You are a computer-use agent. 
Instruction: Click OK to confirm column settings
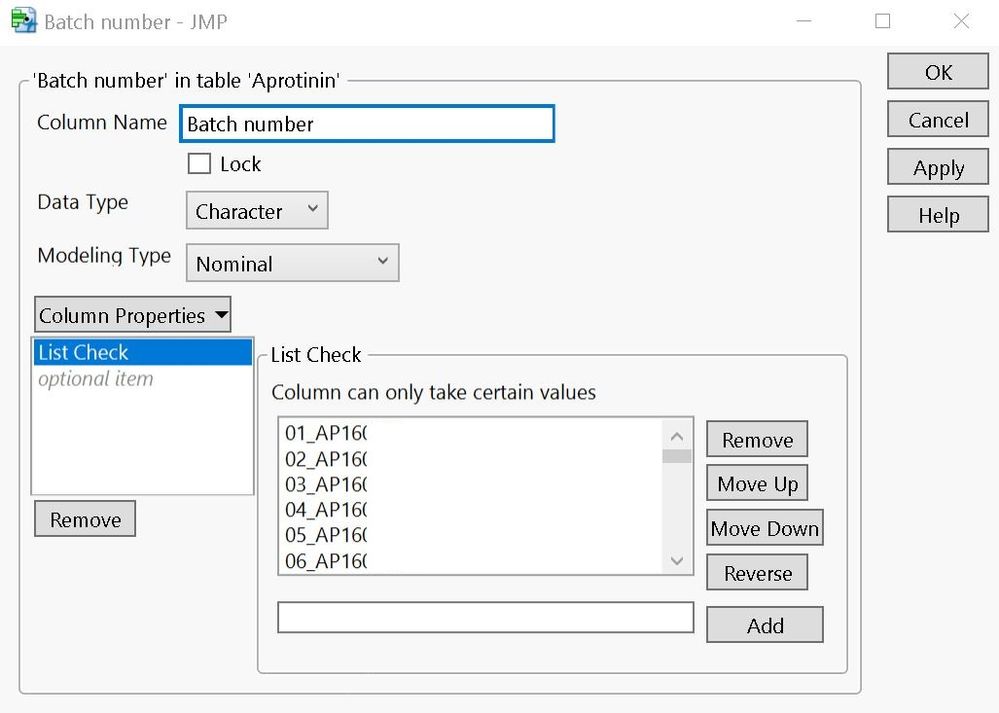coord(938,72)
